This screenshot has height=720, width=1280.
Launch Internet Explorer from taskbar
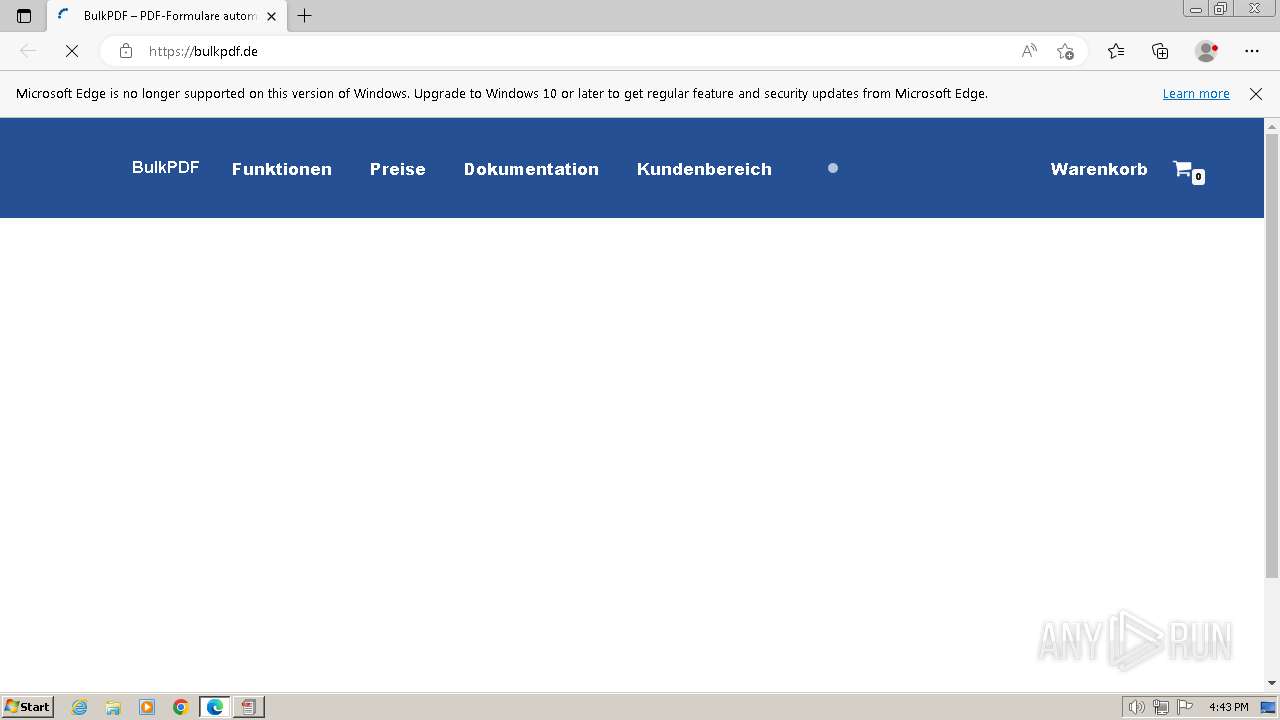79,707
